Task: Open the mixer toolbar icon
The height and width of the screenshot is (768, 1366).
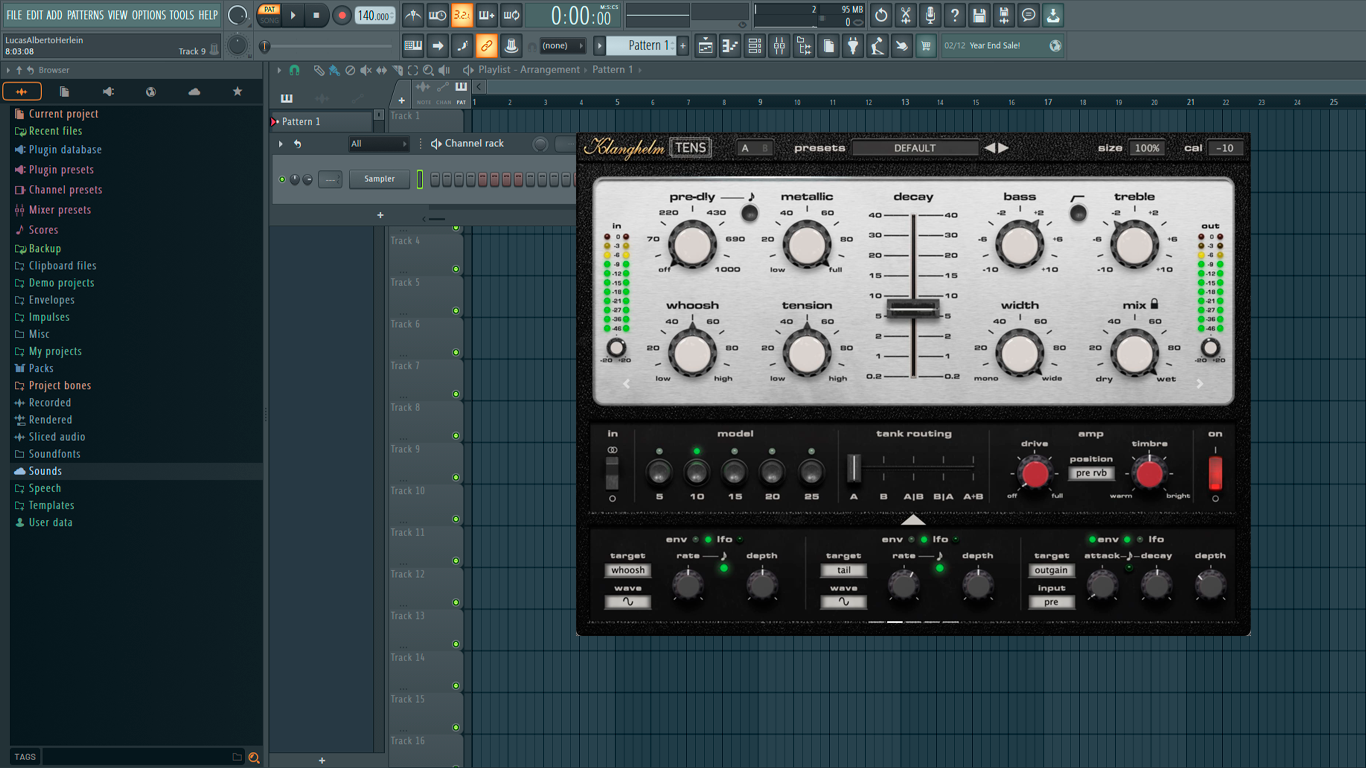Action: click(779, 46)
